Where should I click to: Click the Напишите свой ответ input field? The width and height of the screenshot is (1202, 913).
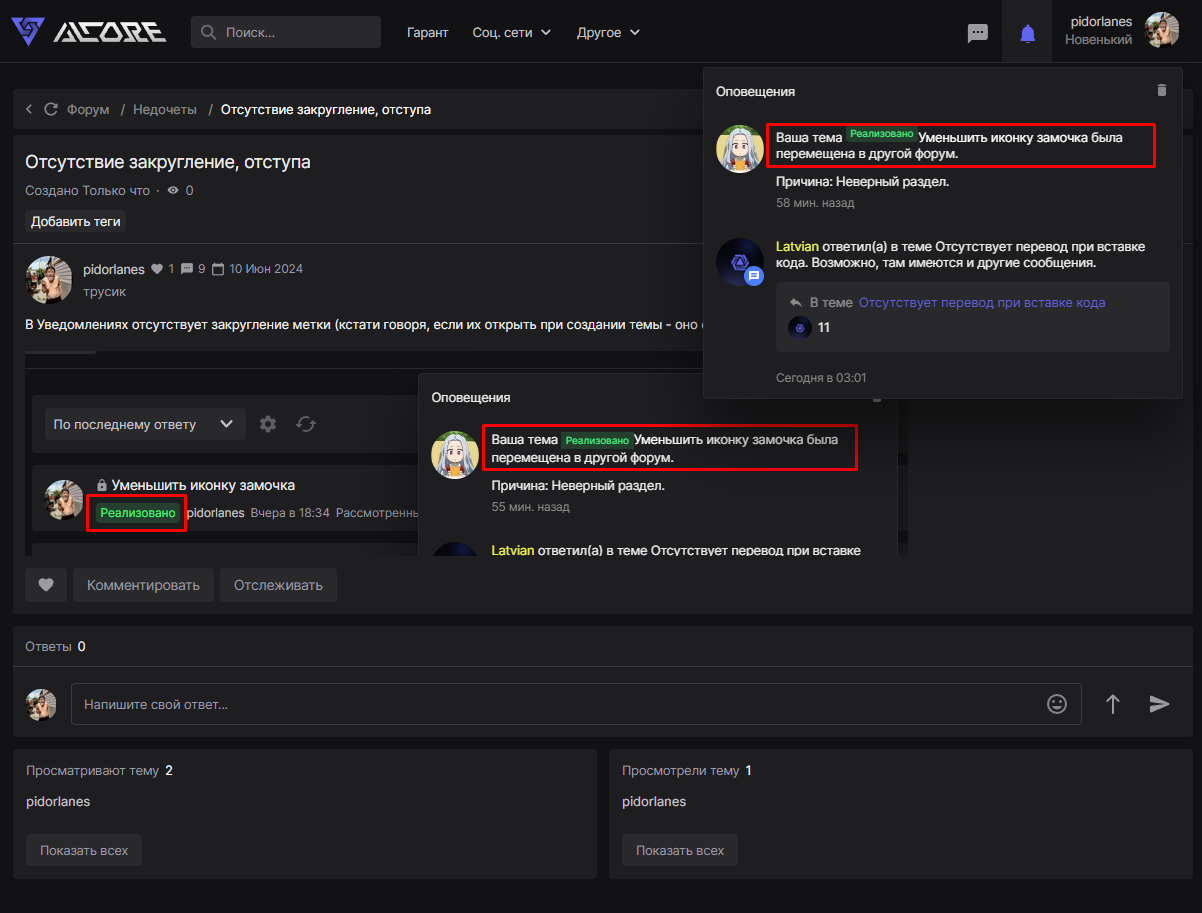(x=560, y=704)
